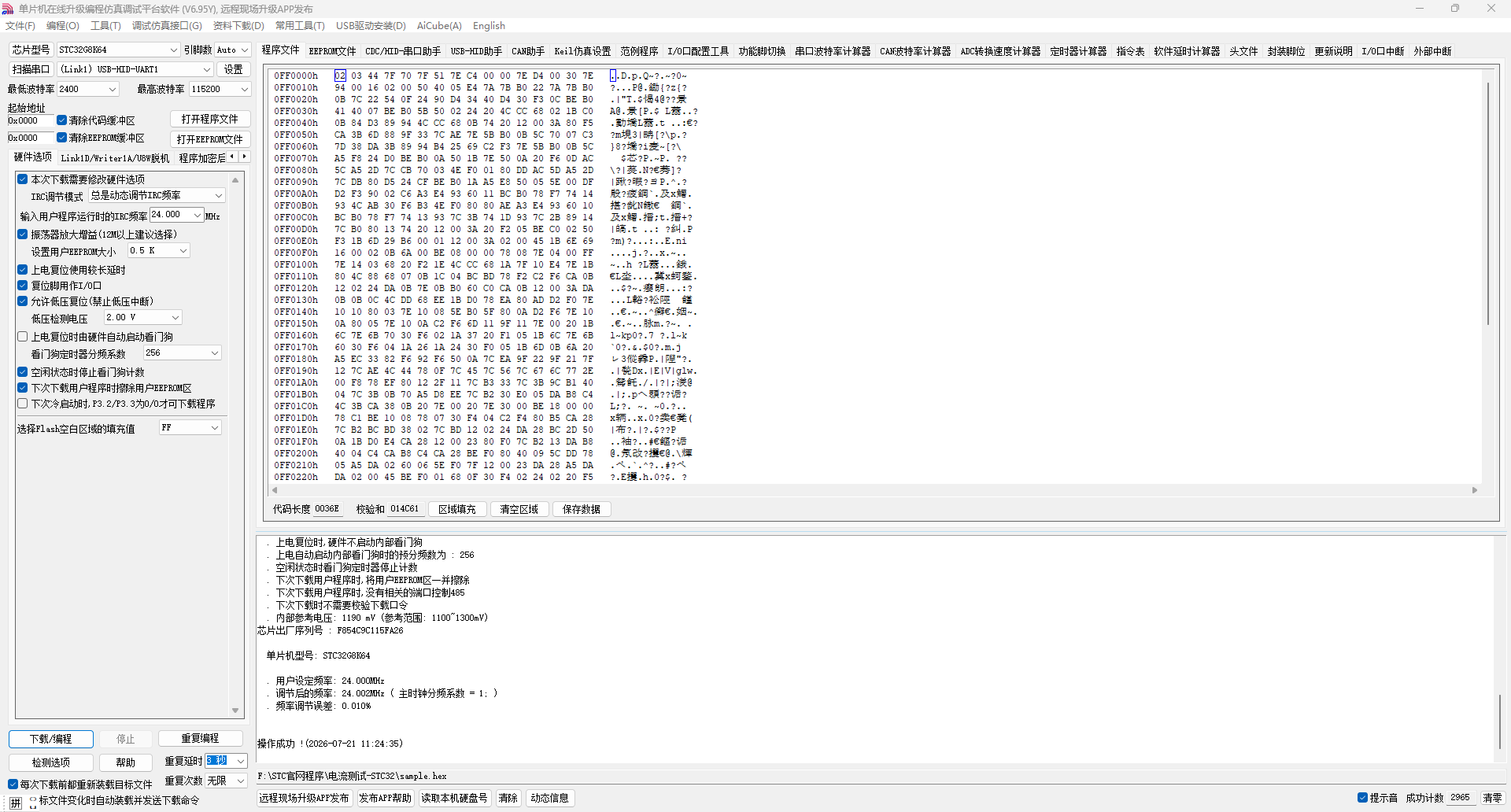The width and height of the screenshot is (1511, 812).
Task: Enable 上电复位时由硬件自动启动看门狗 option
Action: (x=23, y=337)
